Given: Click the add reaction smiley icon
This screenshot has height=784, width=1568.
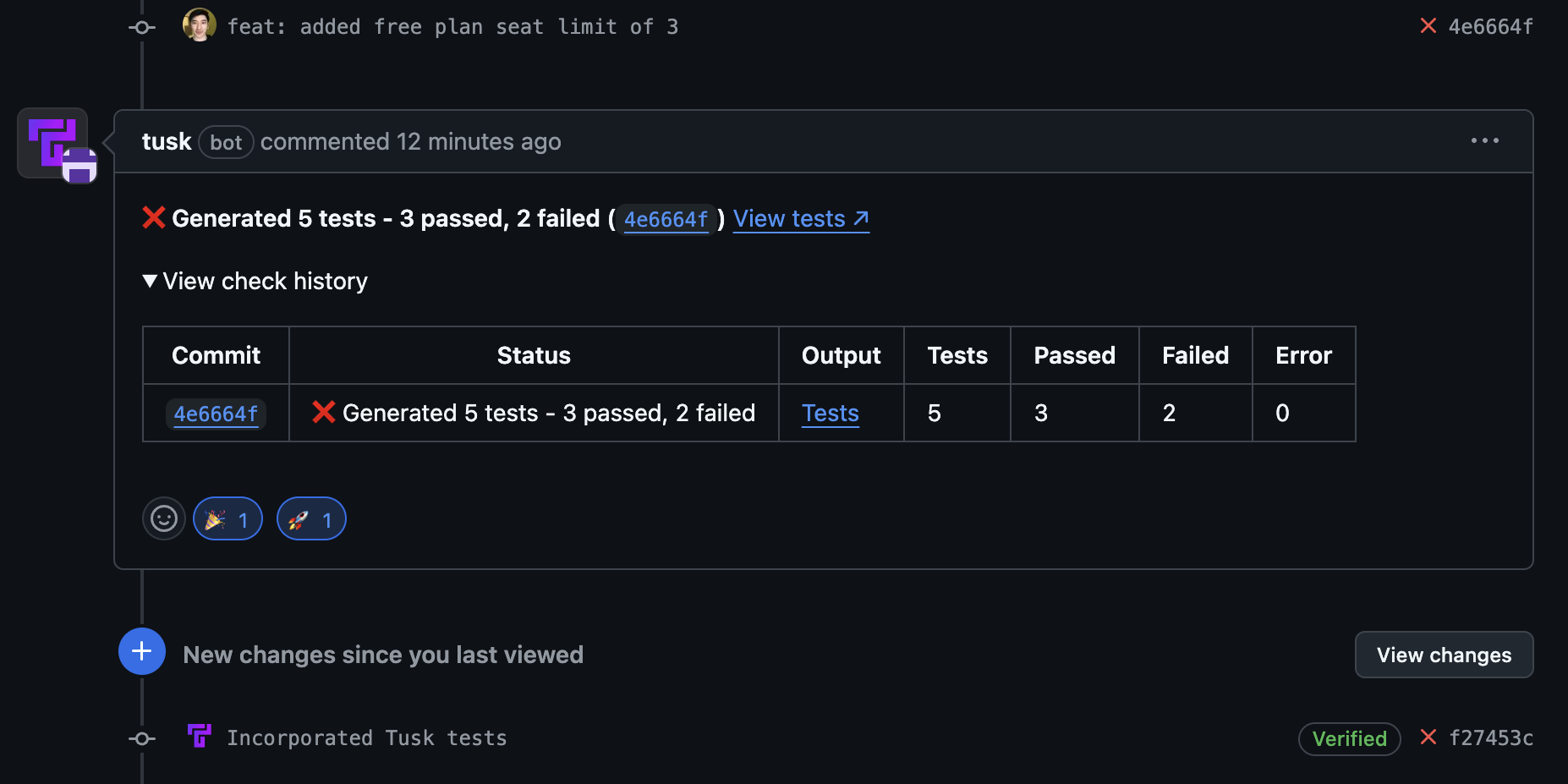Looking at the screenshot, I should click(x=164, y=518).
